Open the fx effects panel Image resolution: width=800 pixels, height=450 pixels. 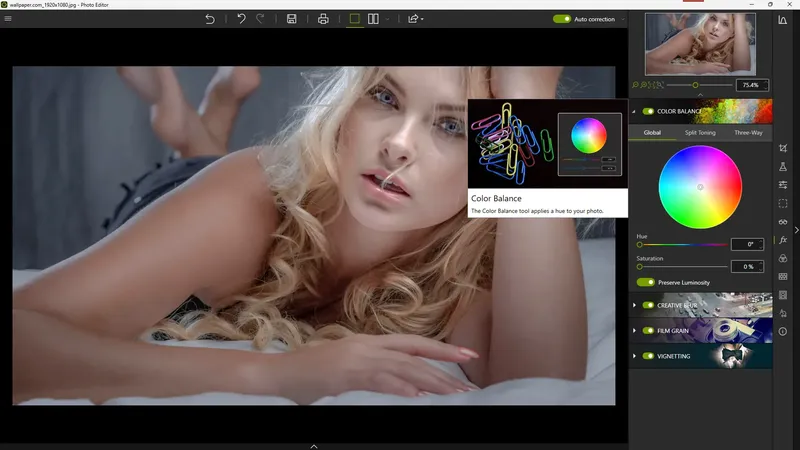tap(783, 240)
